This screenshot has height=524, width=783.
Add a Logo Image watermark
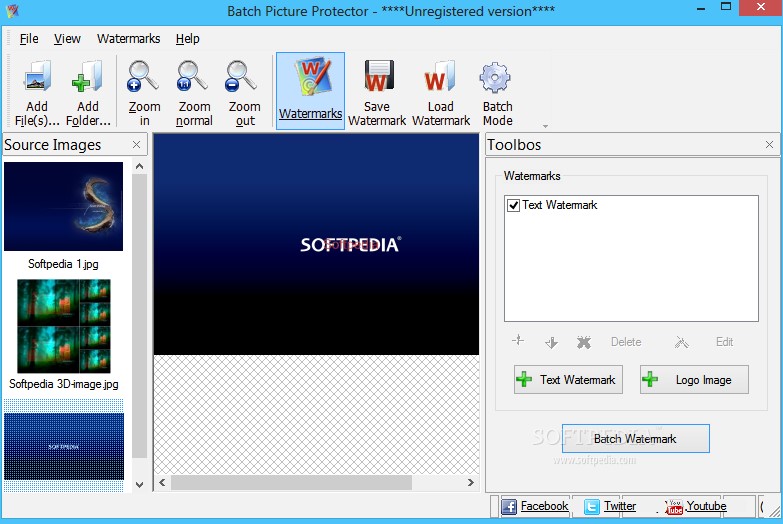tap(694, 380)
